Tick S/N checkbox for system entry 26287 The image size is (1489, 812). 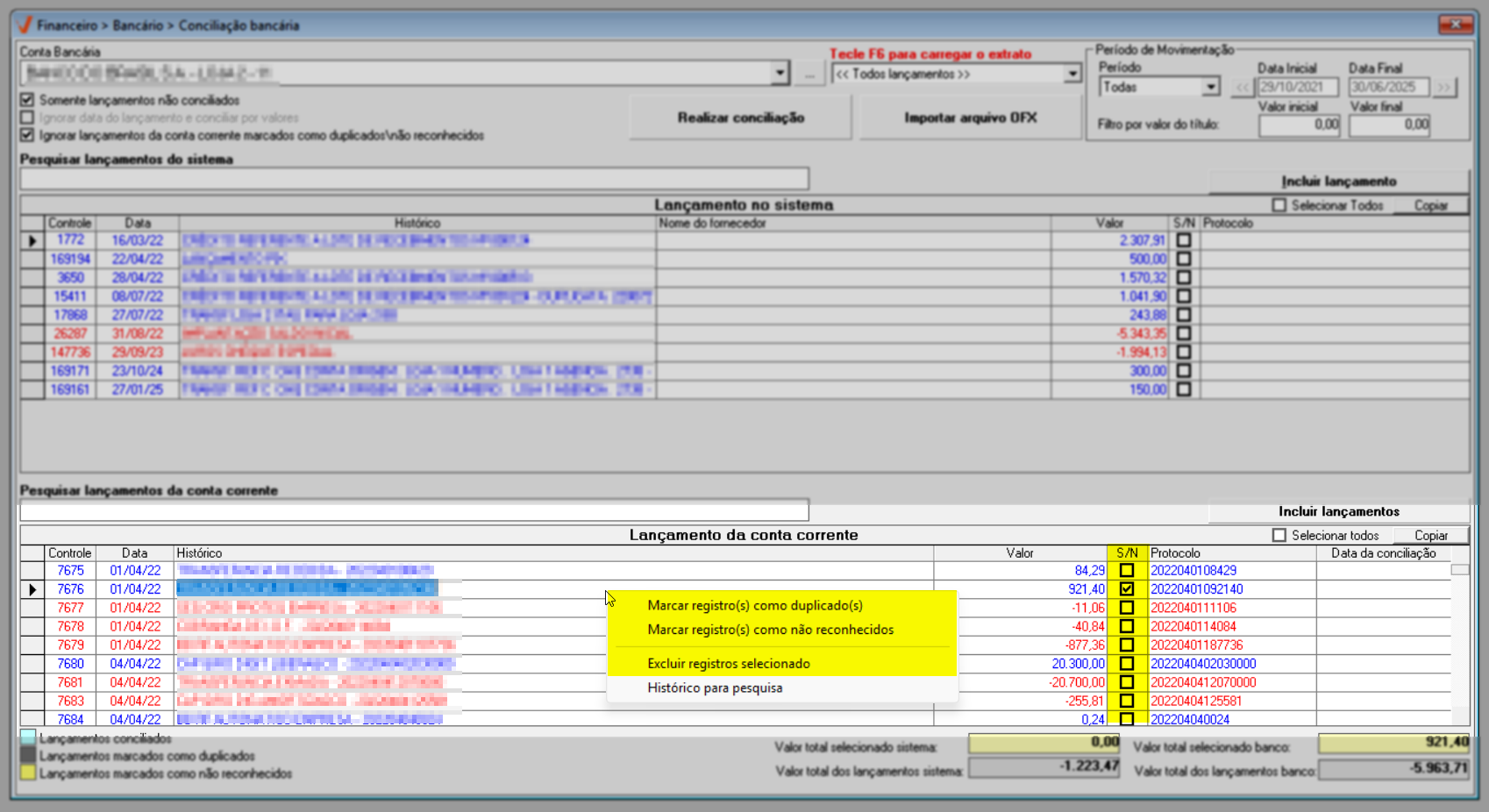coord(1184,333)
